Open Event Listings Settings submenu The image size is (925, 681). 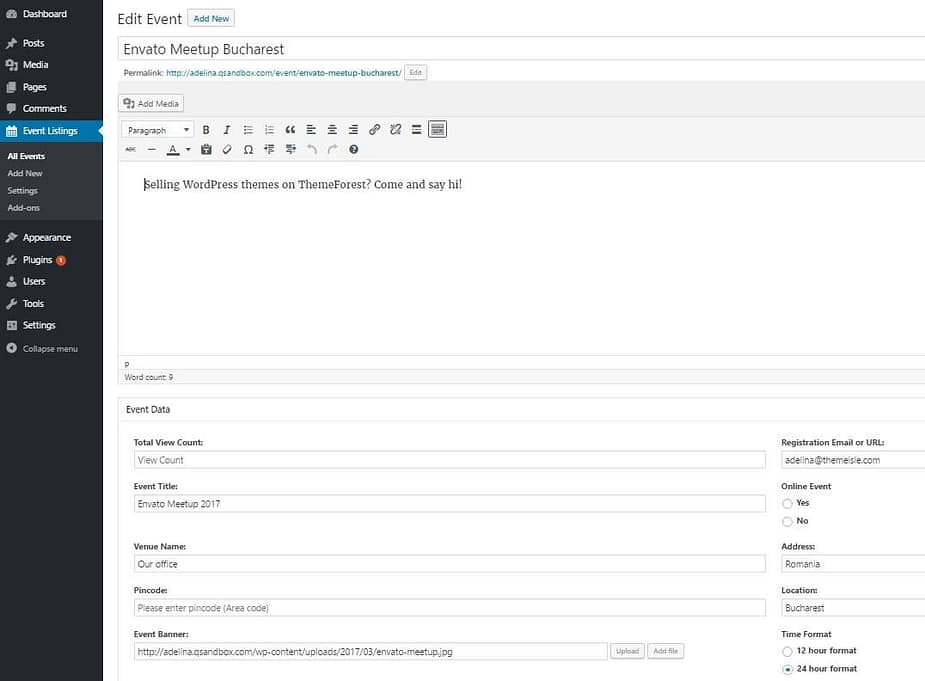[22, 191]
